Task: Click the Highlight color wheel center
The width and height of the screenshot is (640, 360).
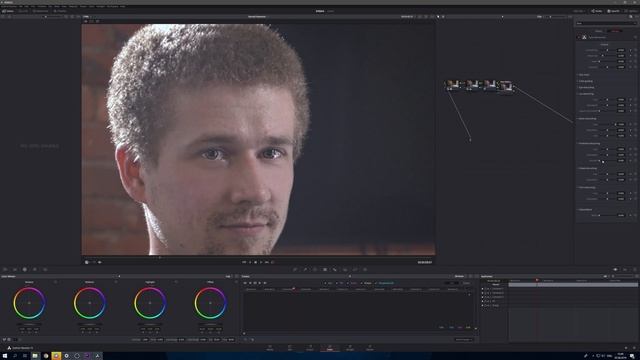Action: point(150,303)
